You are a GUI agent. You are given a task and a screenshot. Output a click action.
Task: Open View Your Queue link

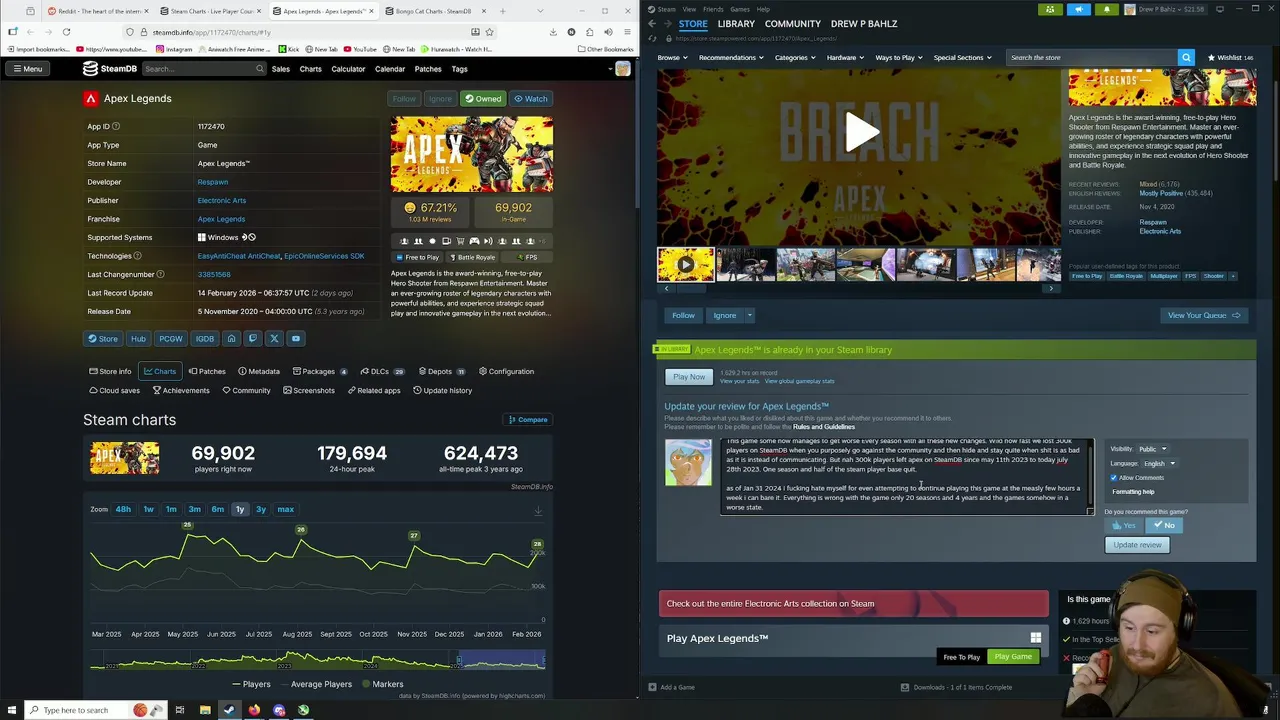coord(1203,315)
